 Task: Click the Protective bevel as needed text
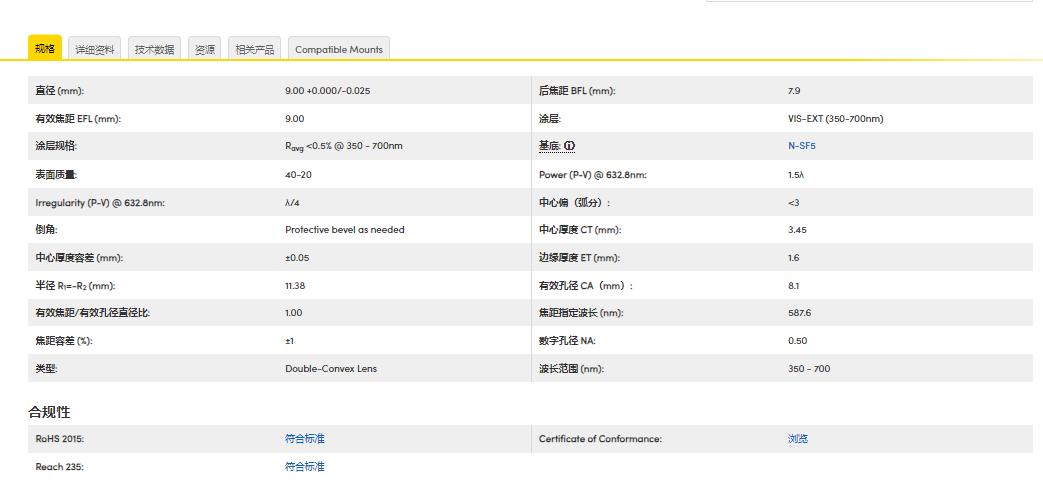[345, 230]
